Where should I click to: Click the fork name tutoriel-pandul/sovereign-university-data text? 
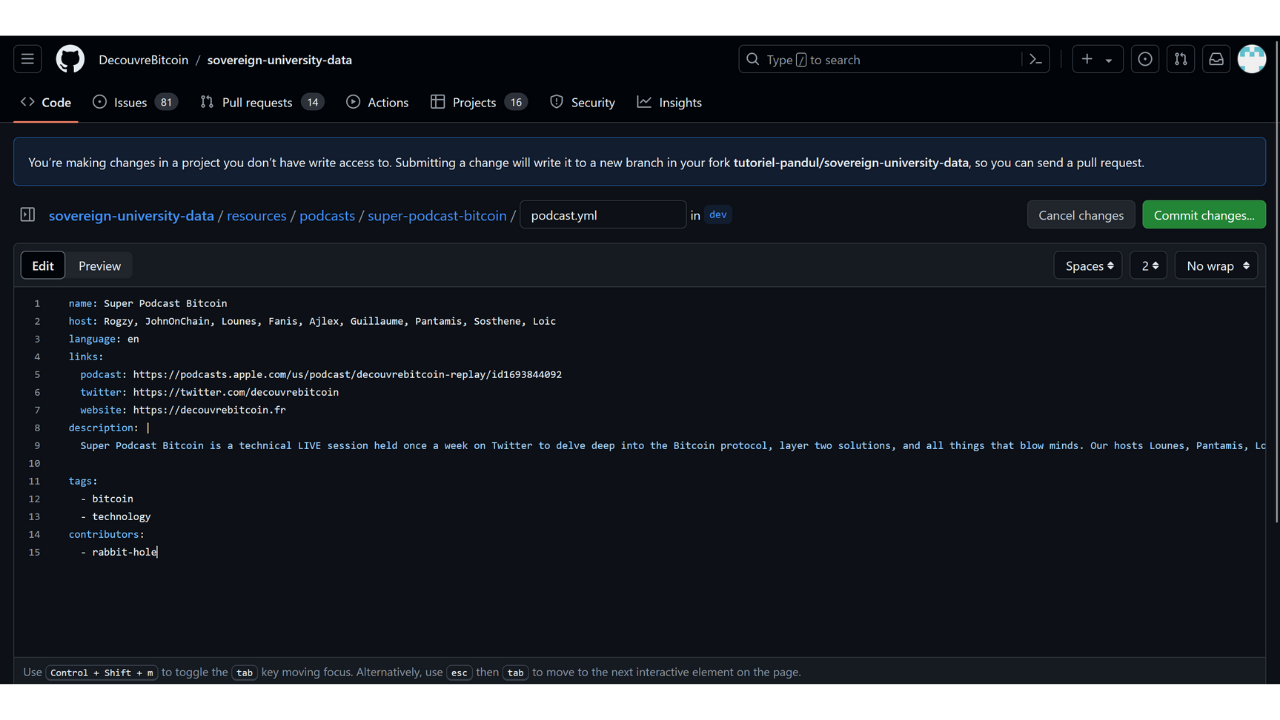click(851, 162)
